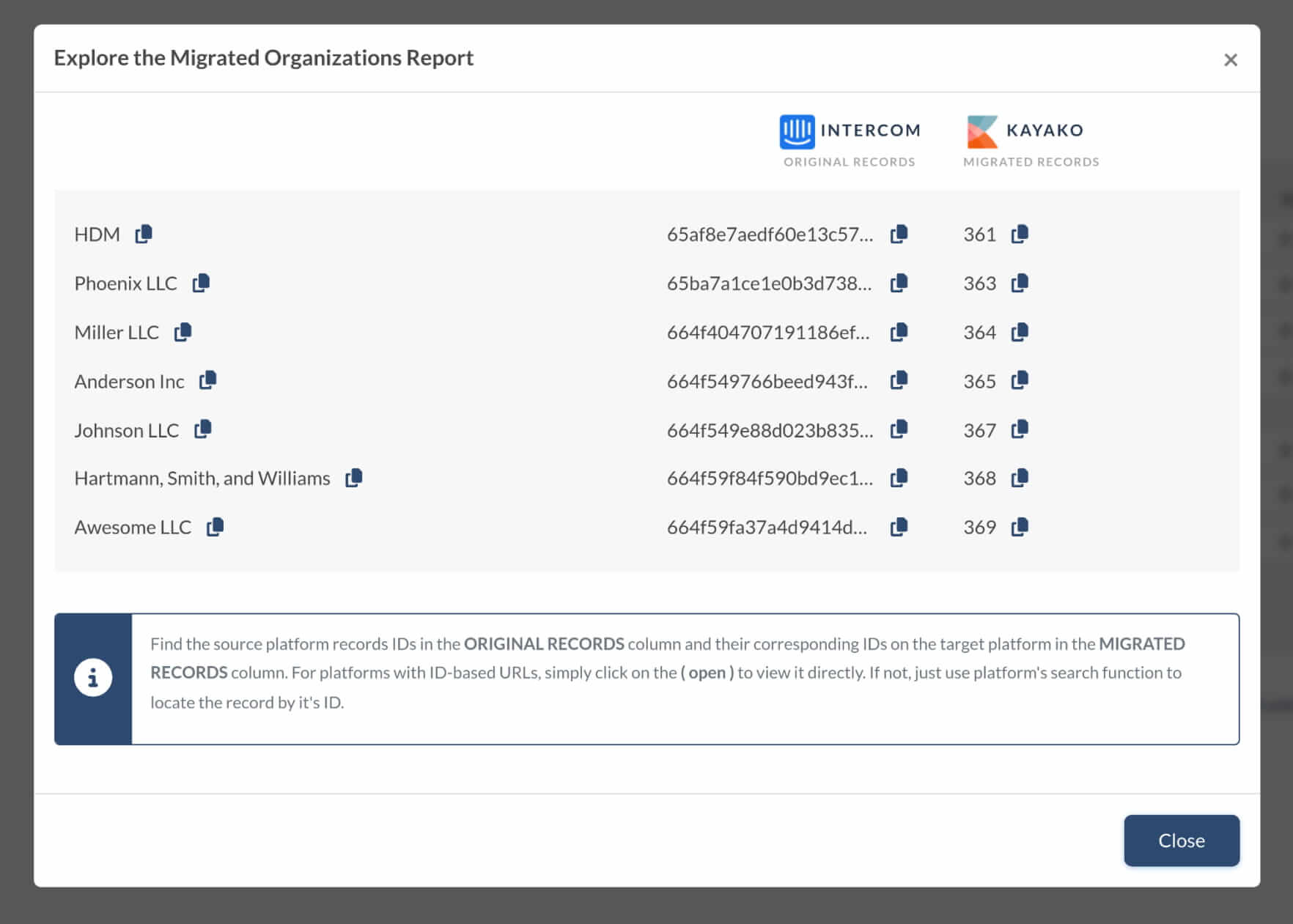This screenshot has height=924, width=1293.
Task: Click original record 664f59fa37a4d9414d...
Action: tap(767, 528)
